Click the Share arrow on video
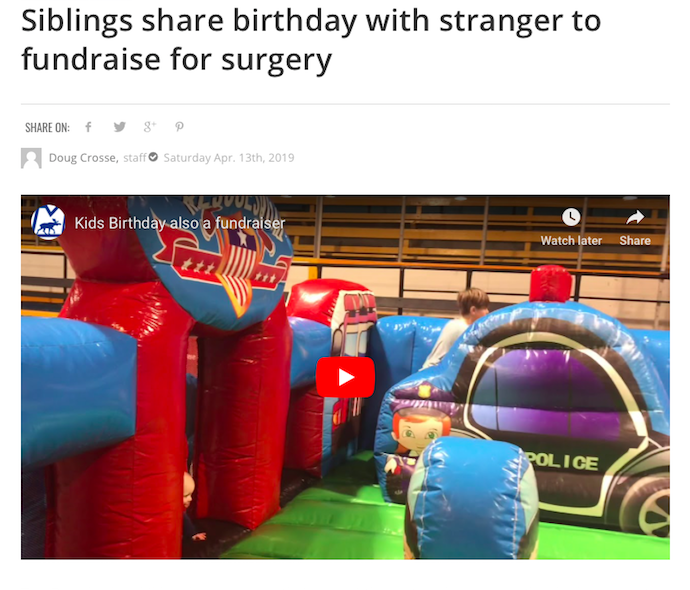Image resolution: width=690 pixels, height=590 pixels. (x=635, y=217)
